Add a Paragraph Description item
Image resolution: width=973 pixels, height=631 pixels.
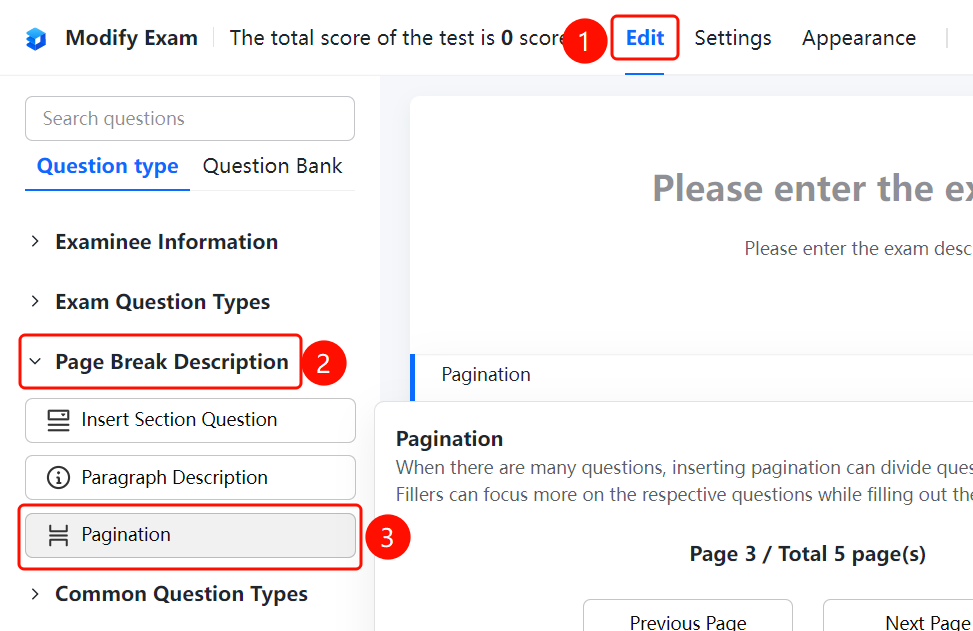pyautogui.click(x=191, y=478)
